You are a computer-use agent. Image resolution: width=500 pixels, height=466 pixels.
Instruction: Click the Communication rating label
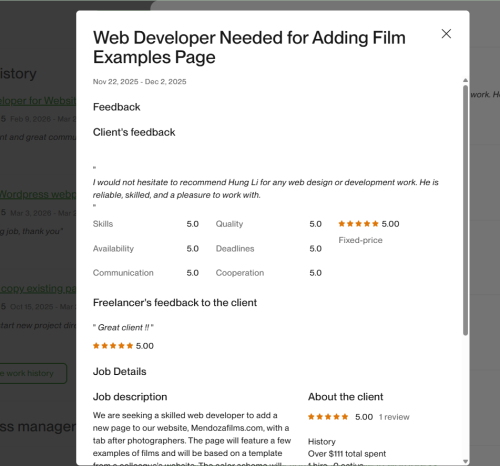coord(123,273)
